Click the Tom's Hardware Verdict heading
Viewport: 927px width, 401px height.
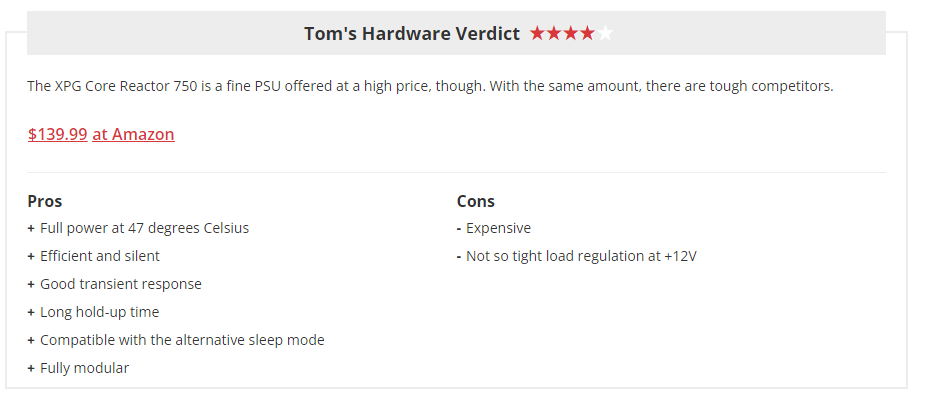pos(412,34)
